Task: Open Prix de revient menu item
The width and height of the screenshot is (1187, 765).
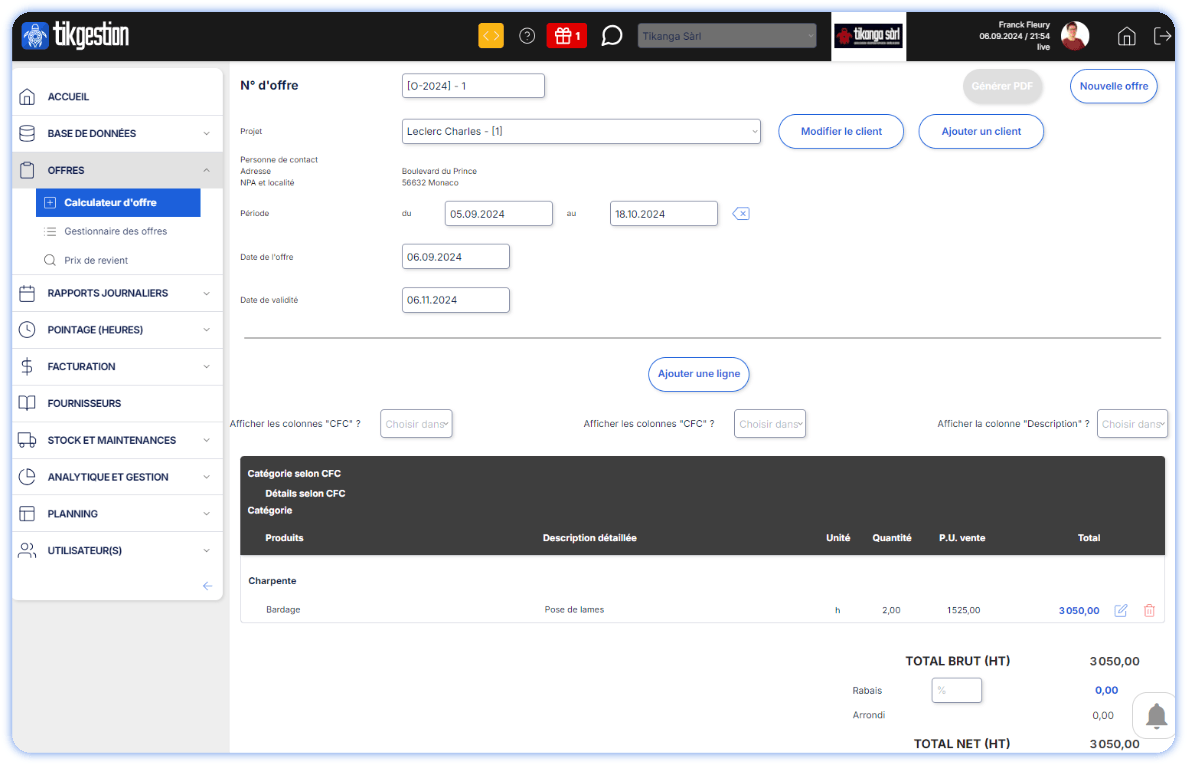Action: tap(96, 260)
